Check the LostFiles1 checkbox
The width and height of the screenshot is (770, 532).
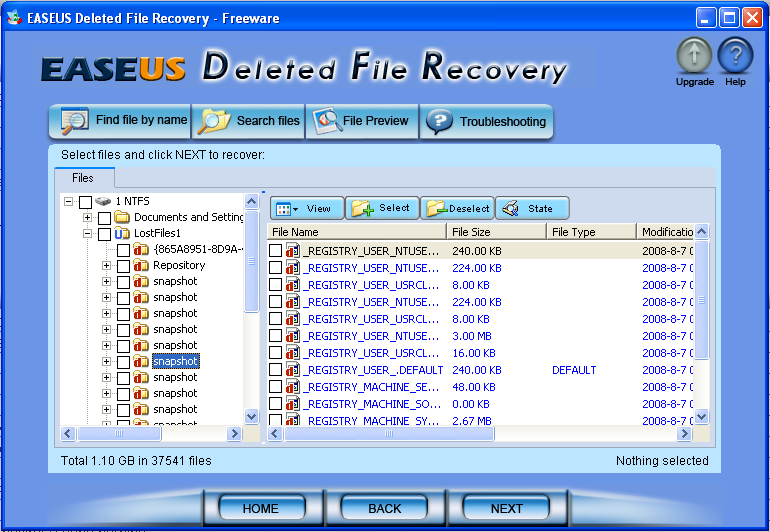tap(104, 234)
